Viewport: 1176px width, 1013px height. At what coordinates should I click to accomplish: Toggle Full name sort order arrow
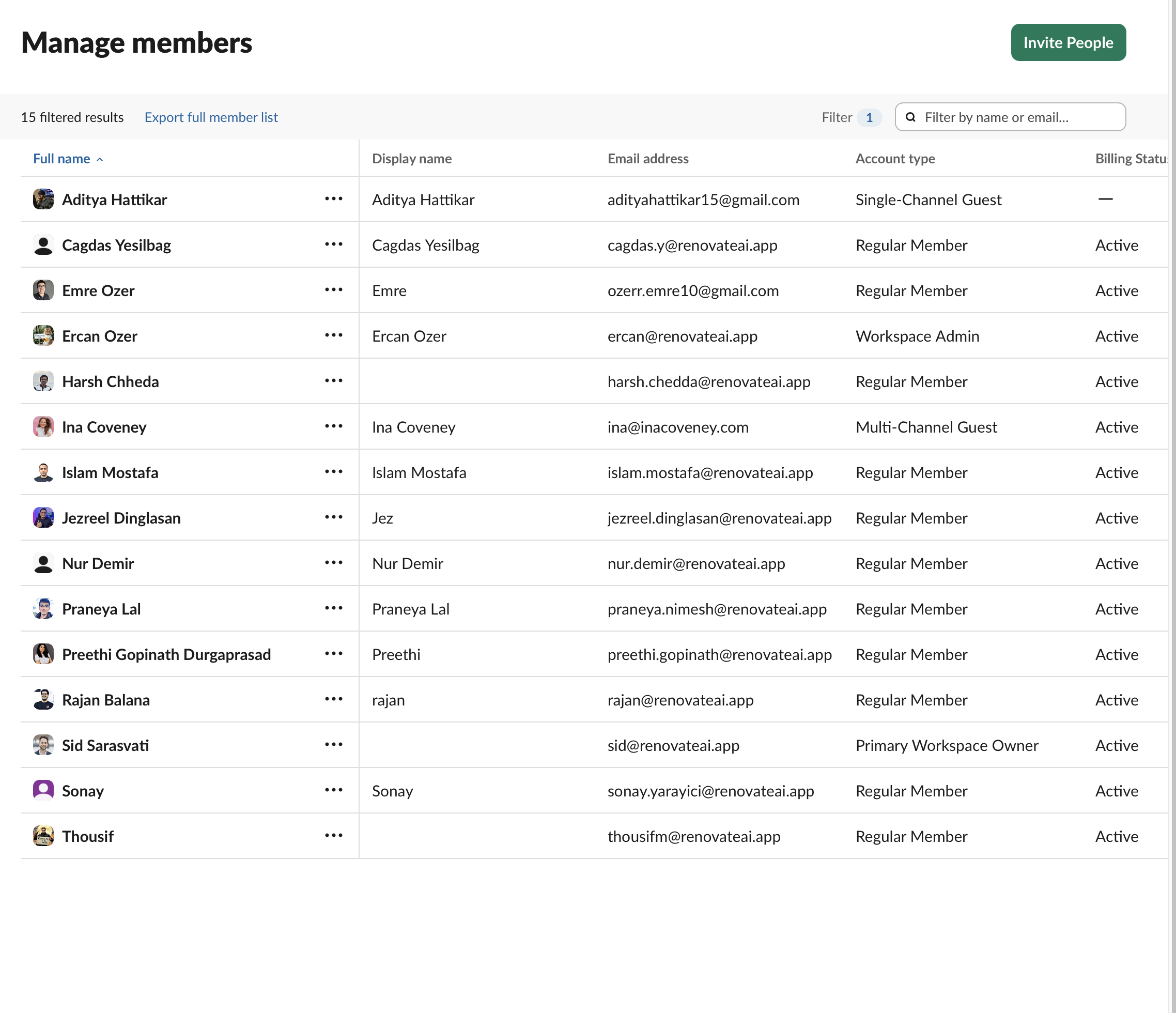(100, 160)
